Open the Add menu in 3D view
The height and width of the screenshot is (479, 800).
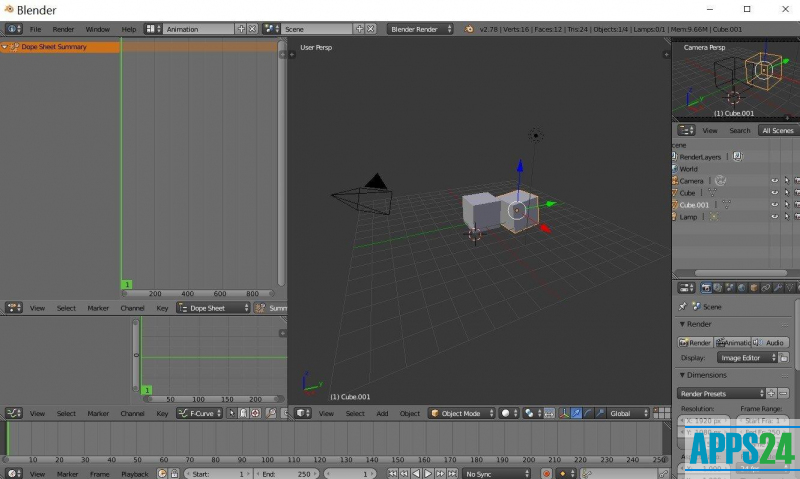(x=382, y=413)
